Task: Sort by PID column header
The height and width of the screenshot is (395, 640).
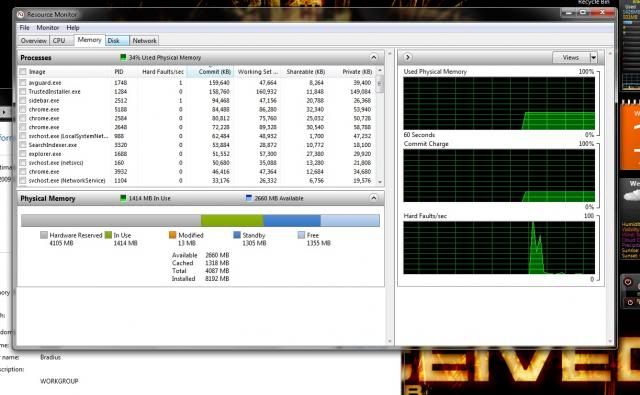Action: coord(119,71)
